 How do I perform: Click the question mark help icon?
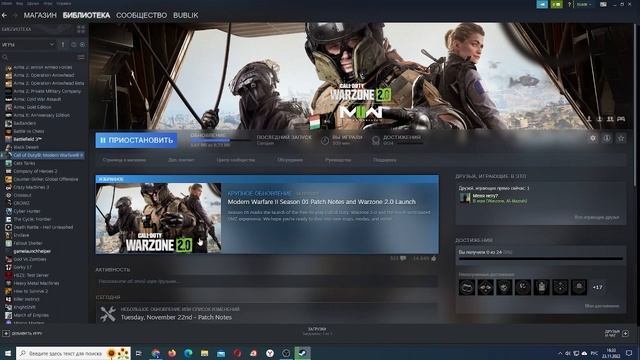569,4
